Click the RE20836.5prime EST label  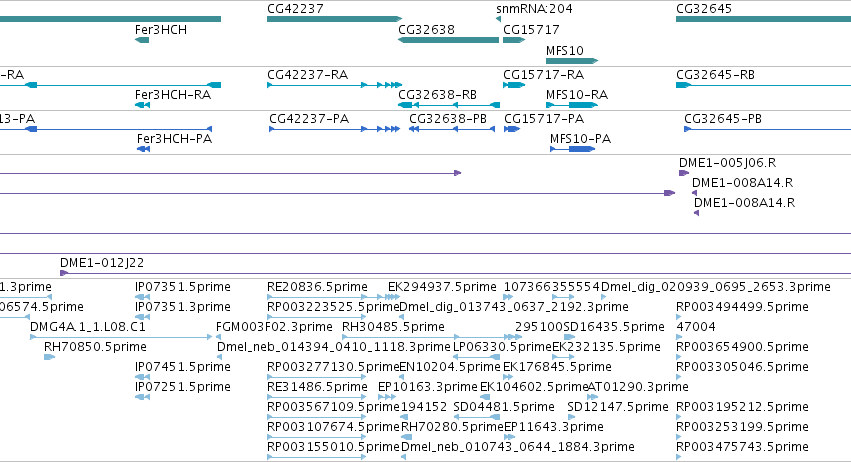317,287
